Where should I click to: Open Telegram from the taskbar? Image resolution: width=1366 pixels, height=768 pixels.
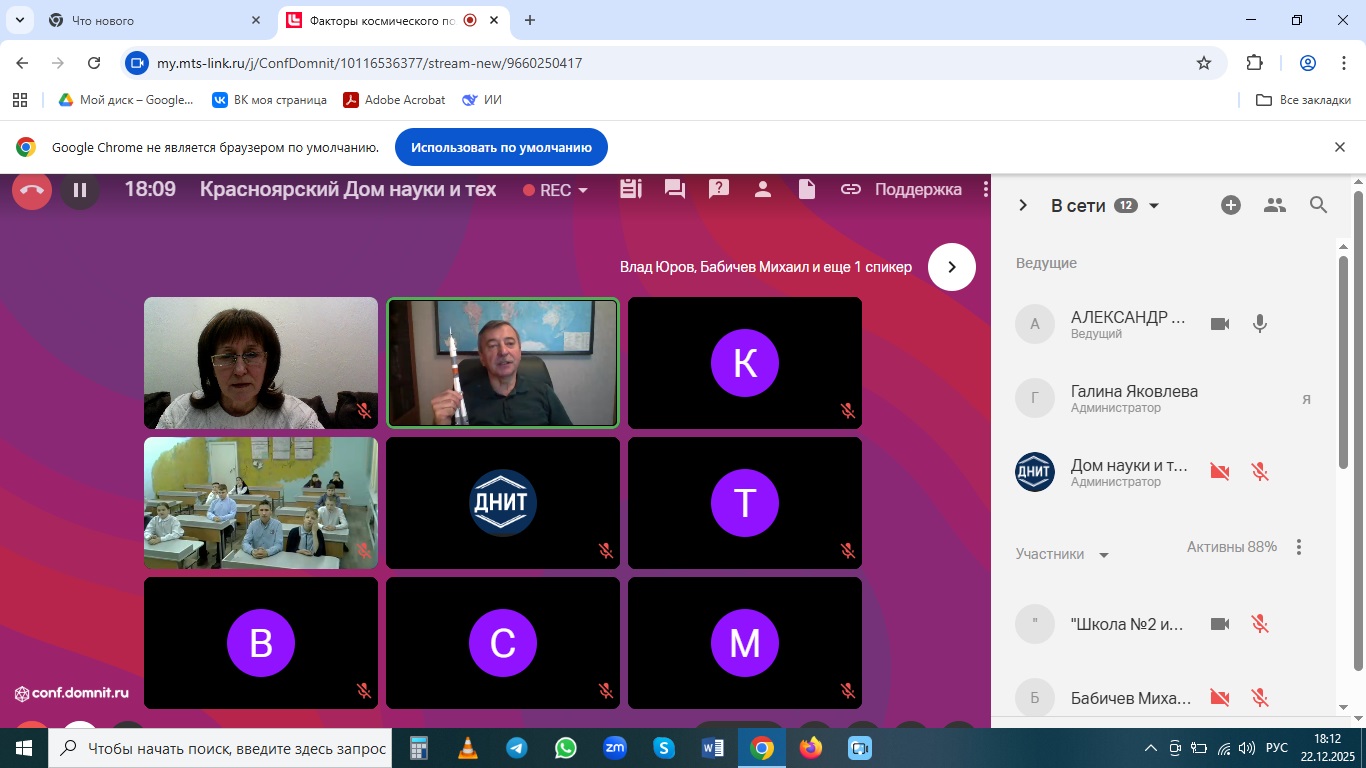pos(516,748)
